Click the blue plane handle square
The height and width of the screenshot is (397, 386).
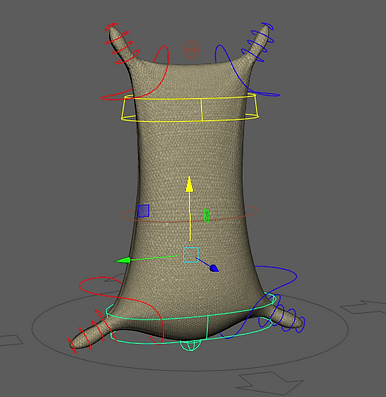pos(143,211)
